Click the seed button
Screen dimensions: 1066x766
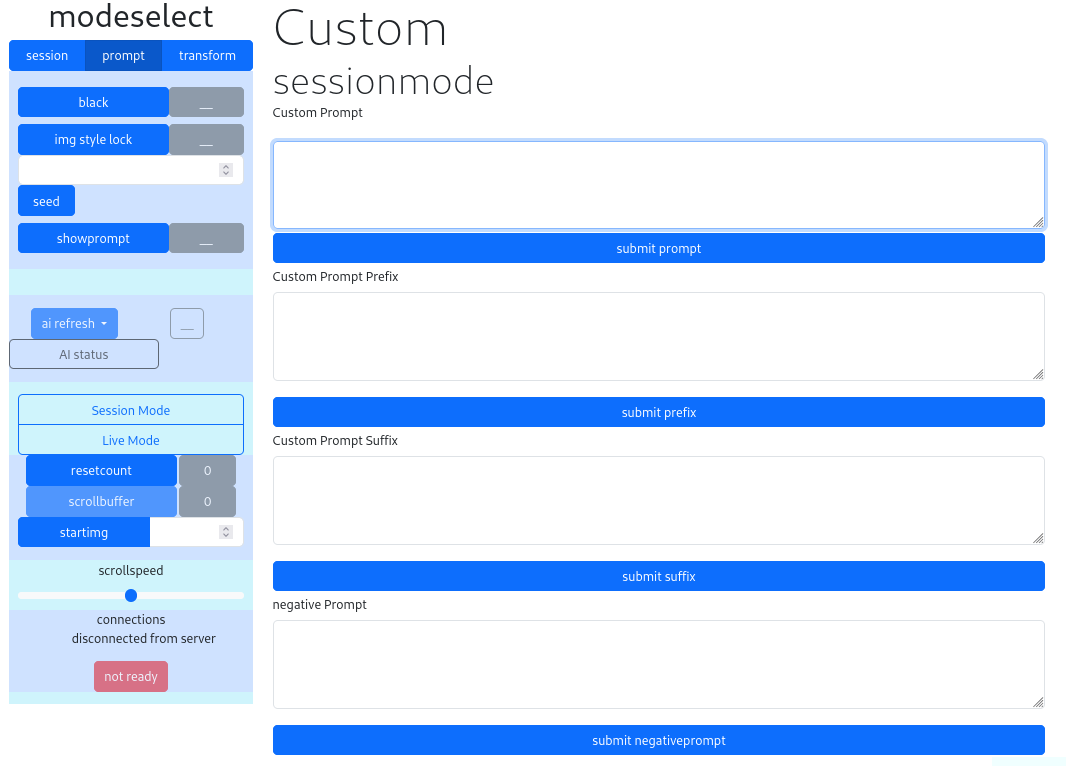[46, 202]
